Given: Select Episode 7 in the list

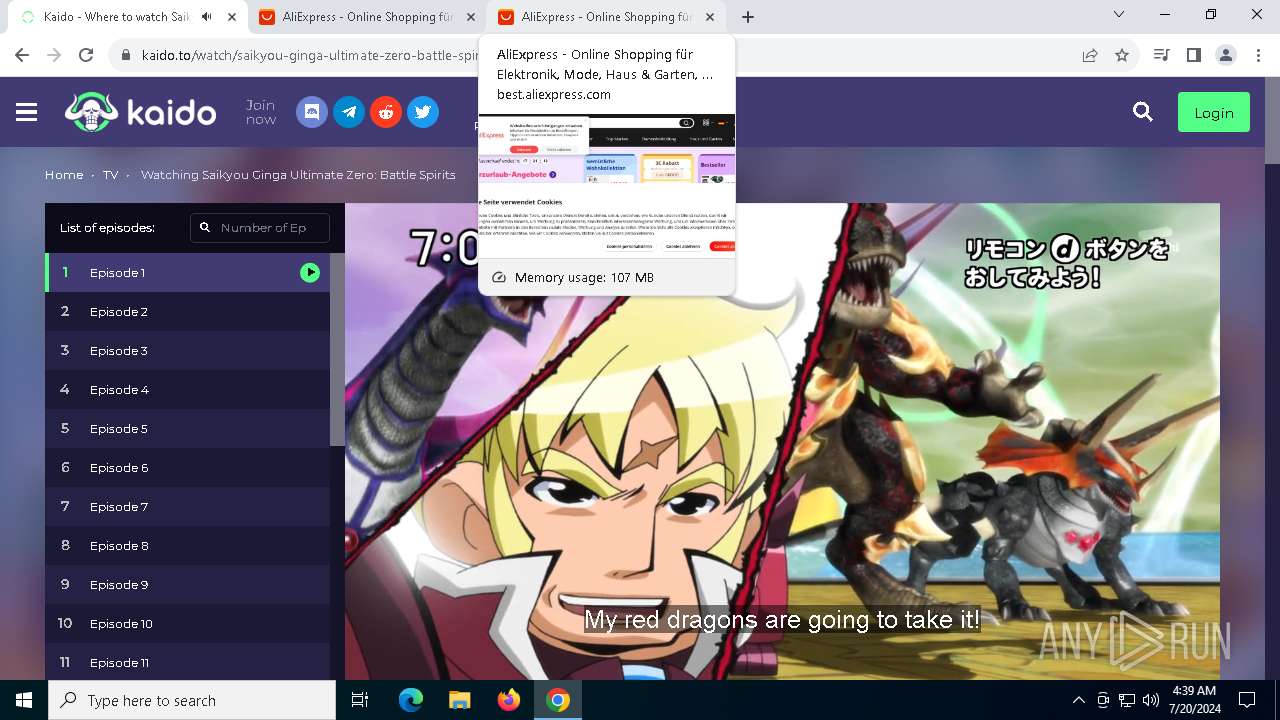Looking at the screenshot, I should 187,506.
